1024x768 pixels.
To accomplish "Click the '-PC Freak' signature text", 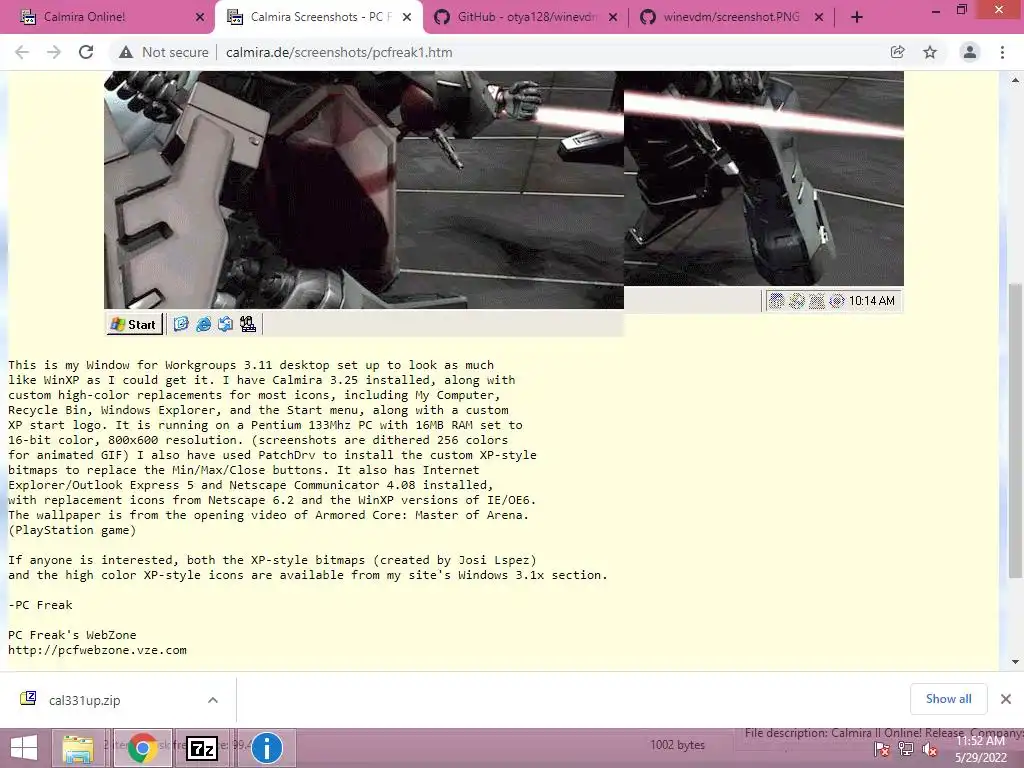I will pos(40,605).
